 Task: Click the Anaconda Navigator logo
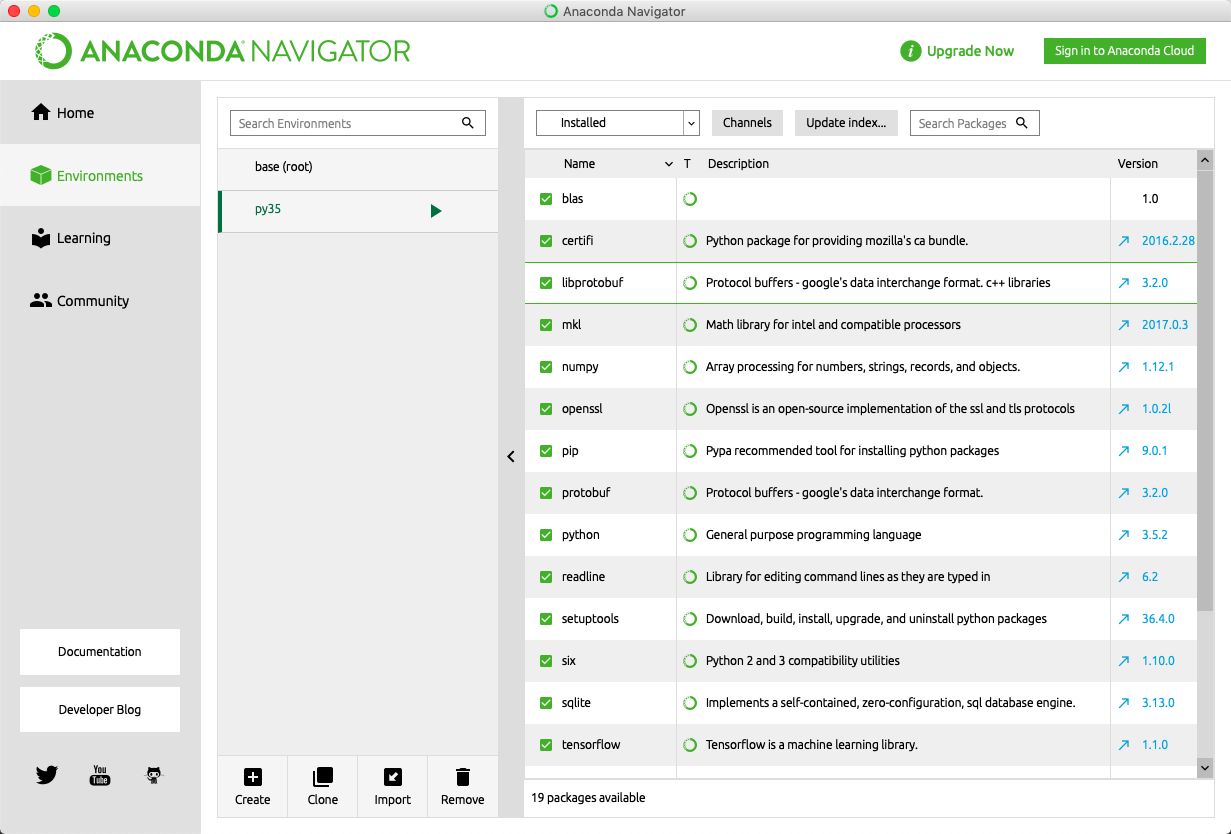click(223, 51)
